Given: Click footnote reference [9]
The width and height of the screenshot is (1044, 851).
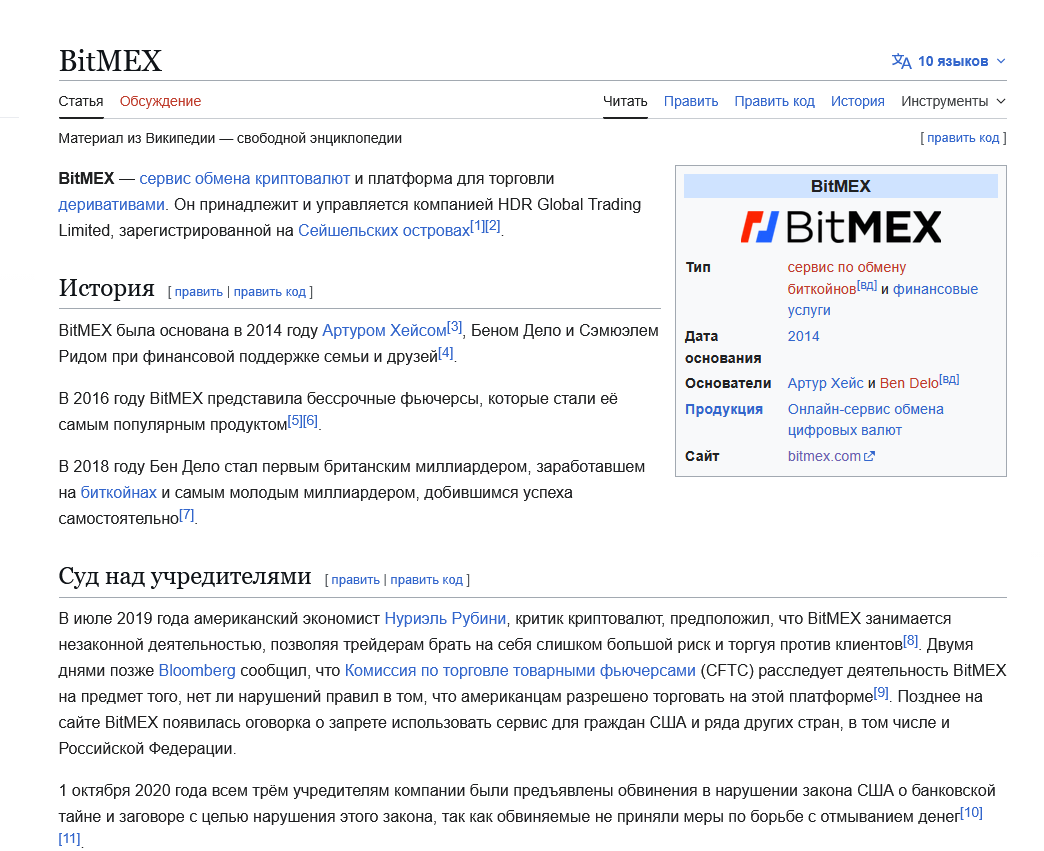Looking at the screenshot, I should [x=881, y=693].
